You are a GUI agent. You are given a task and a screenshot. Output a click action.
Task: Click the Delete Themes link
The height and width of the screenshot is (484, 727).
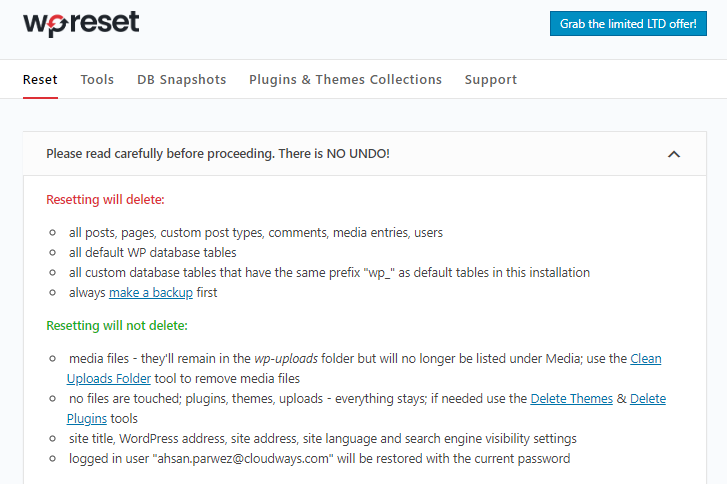(571, 399)
